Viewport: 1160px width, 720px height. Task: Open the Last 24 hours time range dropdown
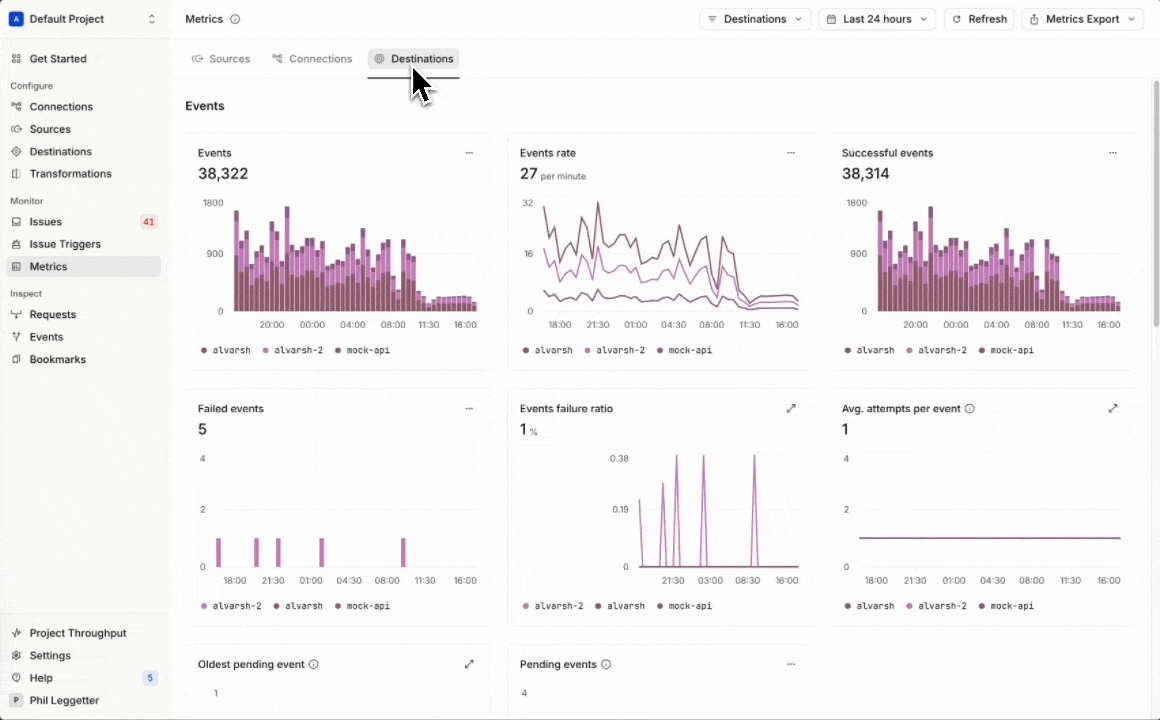876,18
